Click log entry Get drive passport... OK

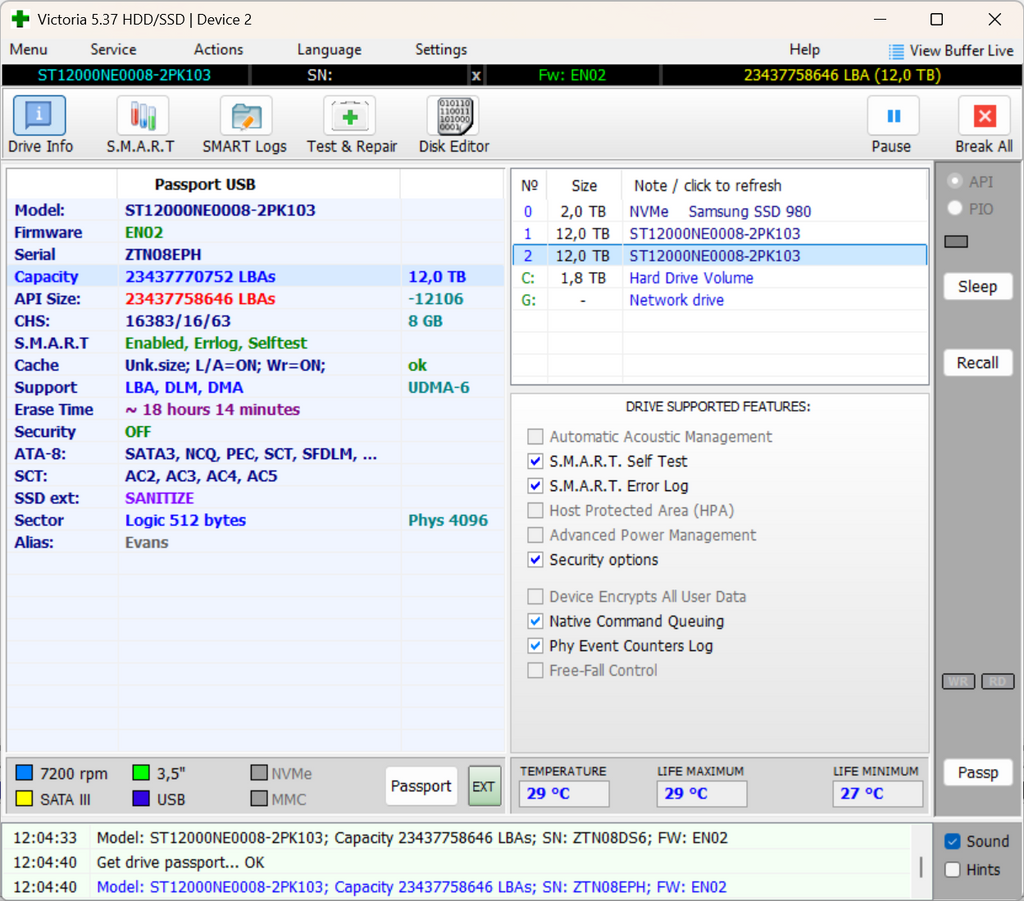pyautogui.click(x=180, y=862)
